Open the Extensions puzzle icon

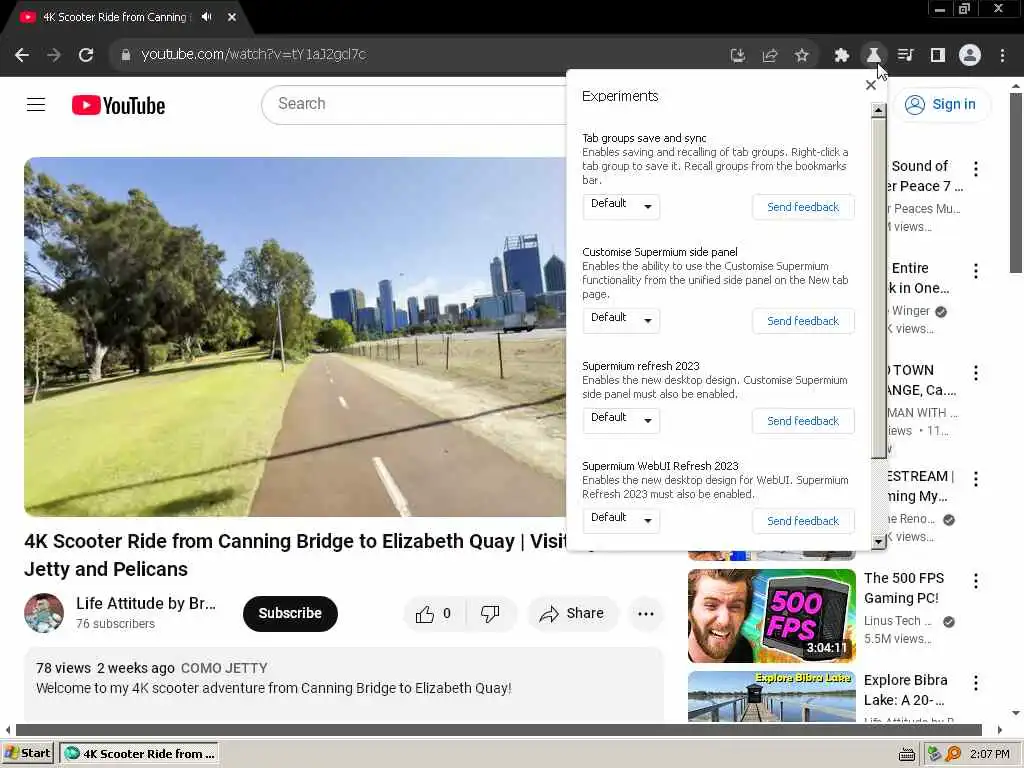[x=842, y=56]
